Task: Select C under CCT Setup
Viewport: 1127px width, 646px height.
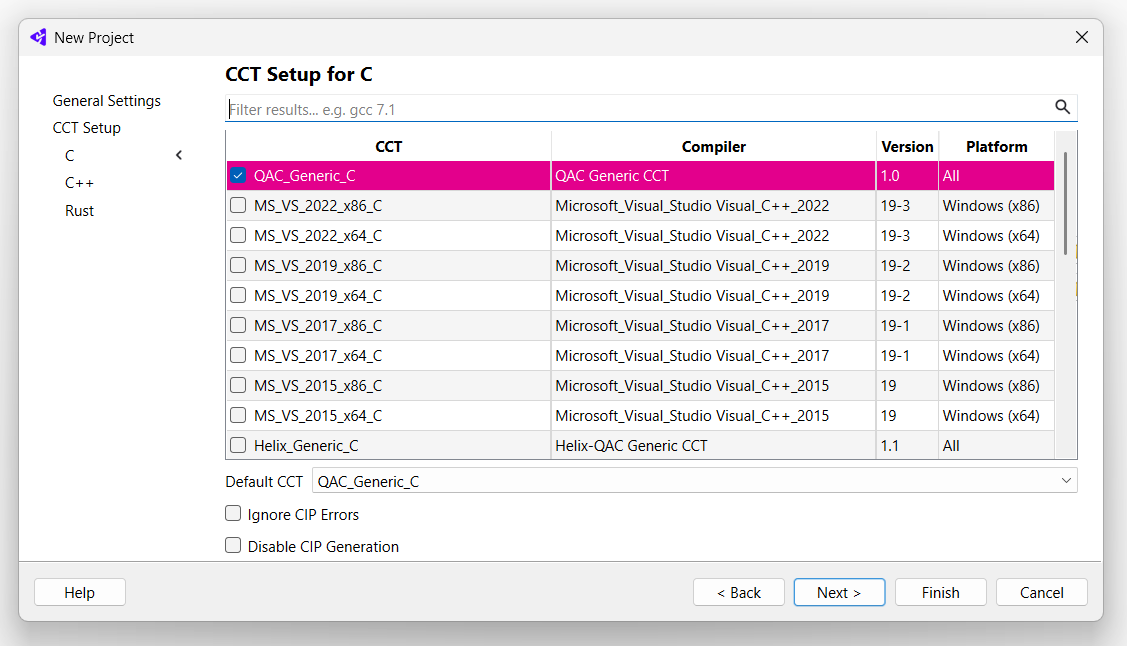Action: (70, 155)
